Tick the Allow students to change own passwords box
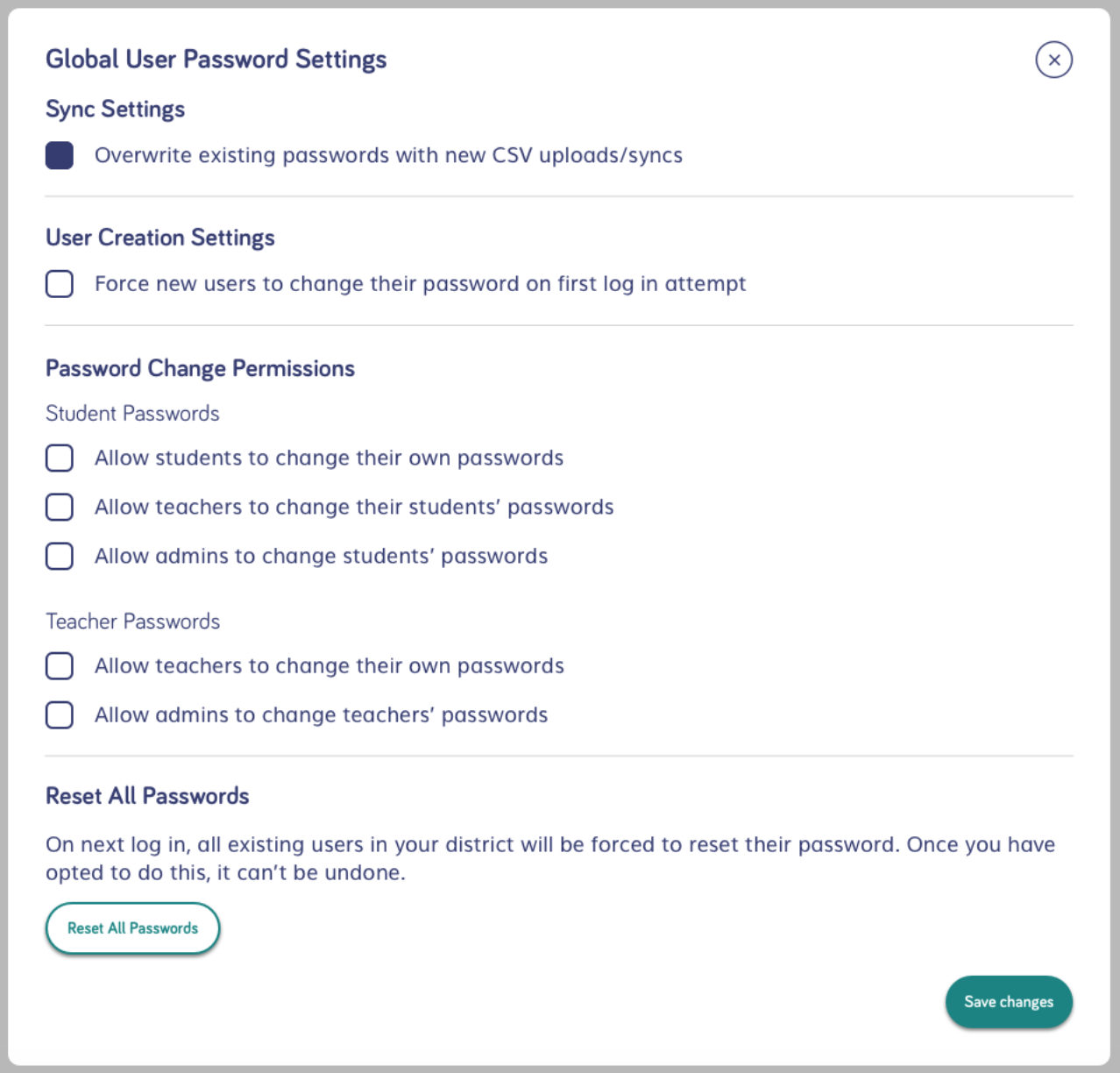This screenshot has height=1073, width=1120. (x=60, y=458)
